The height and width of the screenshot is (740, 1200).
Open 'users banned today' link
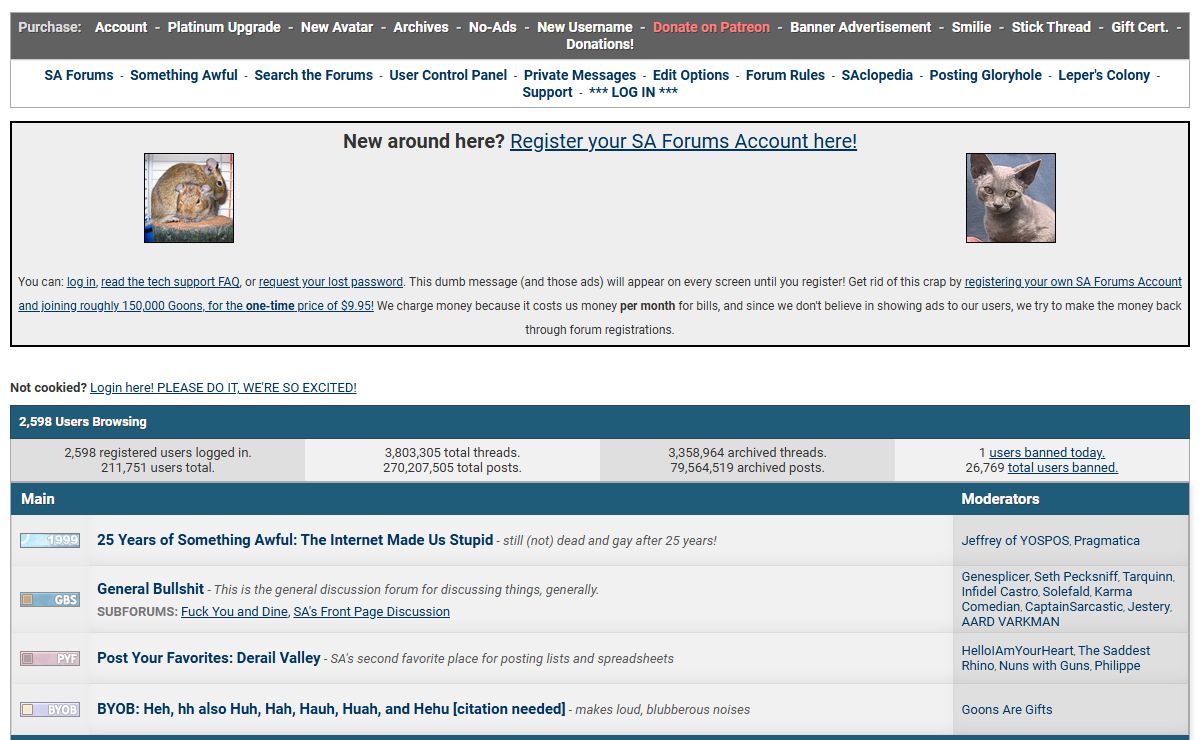1047,453
